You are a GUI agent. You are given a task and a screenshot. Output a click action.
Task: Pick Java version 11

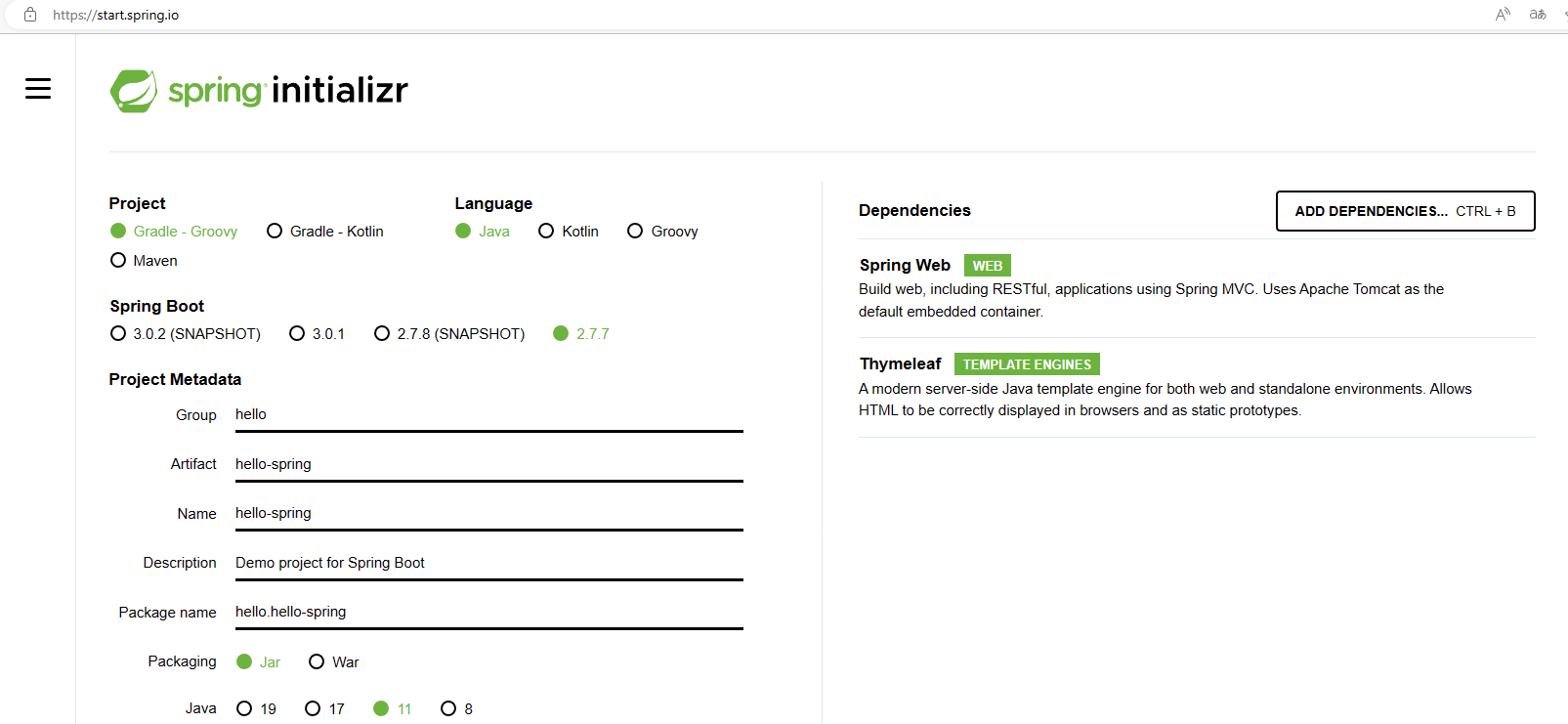393,709
